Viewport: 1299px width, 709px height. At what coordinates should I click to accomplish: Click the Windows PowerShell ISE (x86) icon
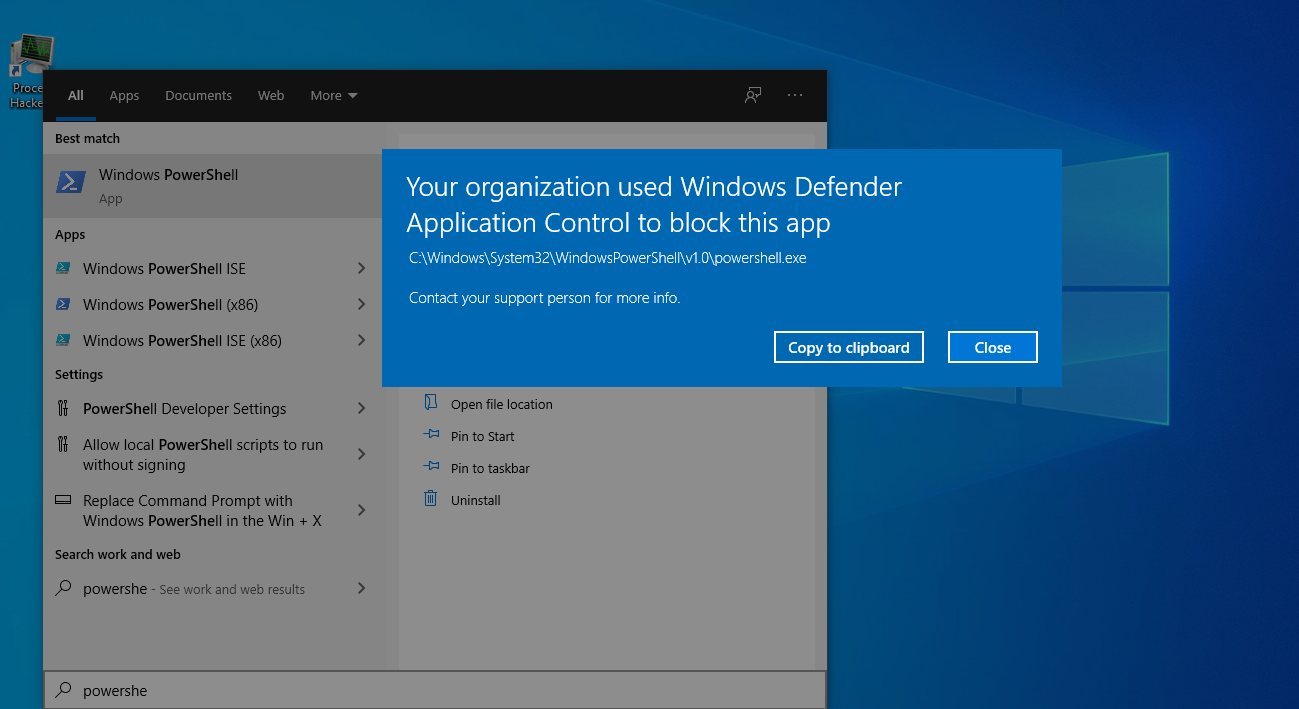pyautogui.click(x=63, y=340)
